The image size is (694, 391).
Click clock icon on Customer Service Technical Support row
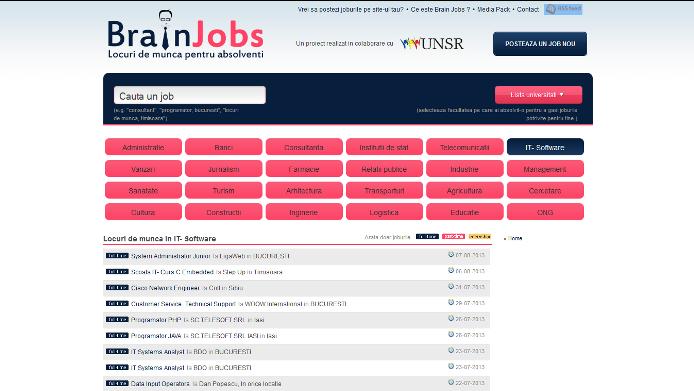[451, 302]
